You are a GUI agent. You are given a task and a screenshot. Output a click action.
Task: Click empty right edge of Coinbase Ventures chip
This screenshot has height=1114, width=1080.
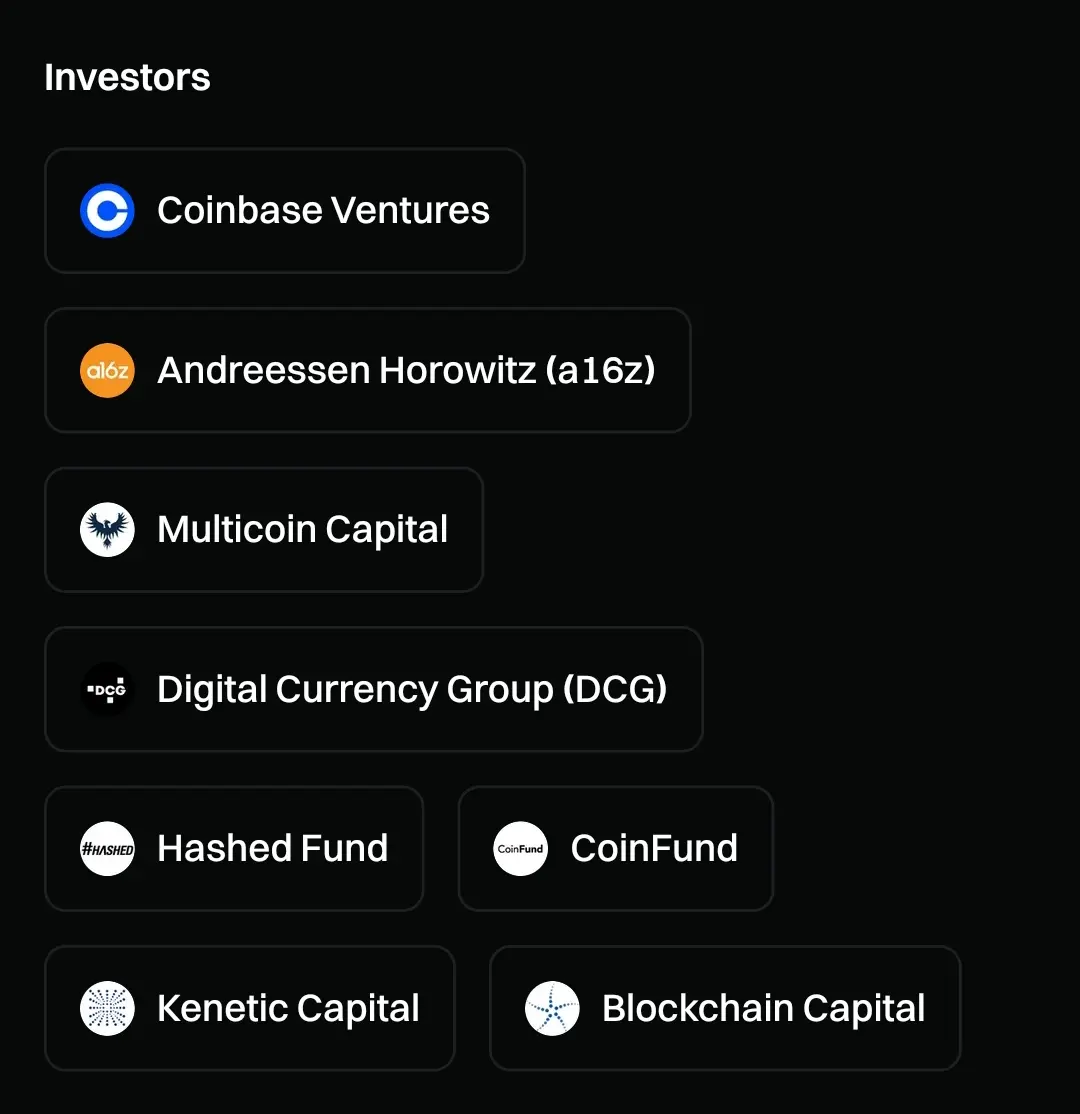[508, 211]
